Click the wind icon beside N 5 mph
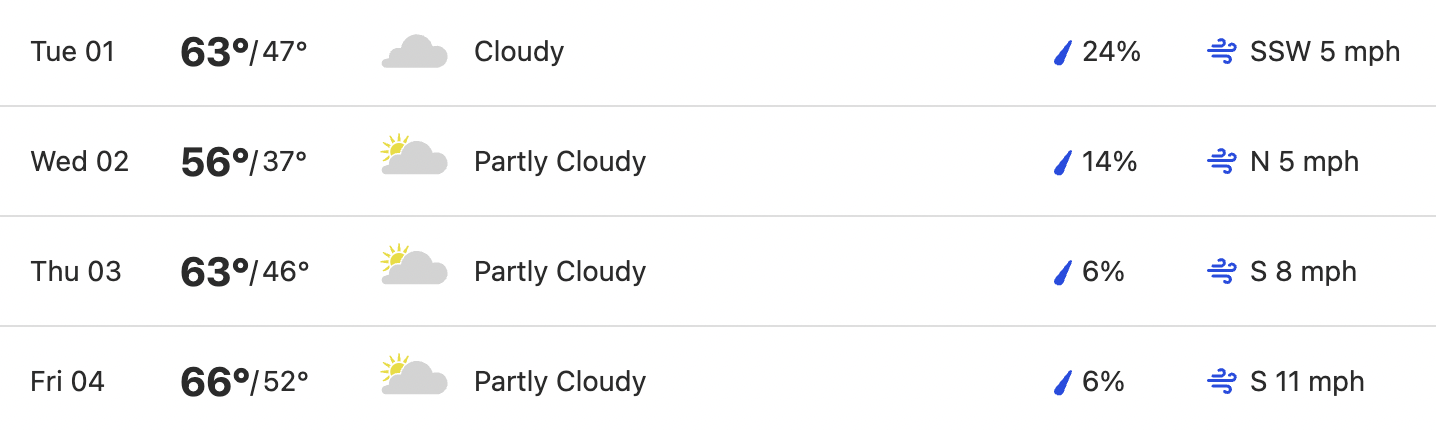 tap(1221, 162)
